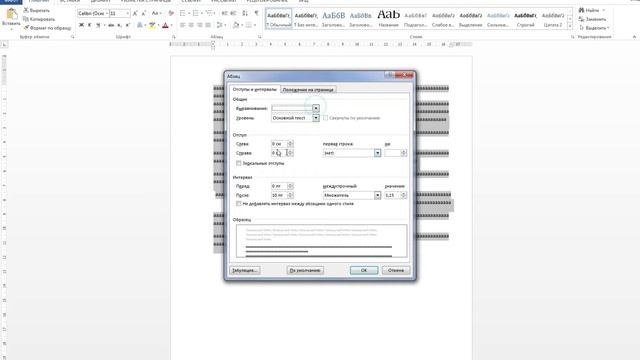This screenshot has height=360, width=640.
Task: Open the Line spacing (междустрочный) dropdown
Action: (378, 196)
